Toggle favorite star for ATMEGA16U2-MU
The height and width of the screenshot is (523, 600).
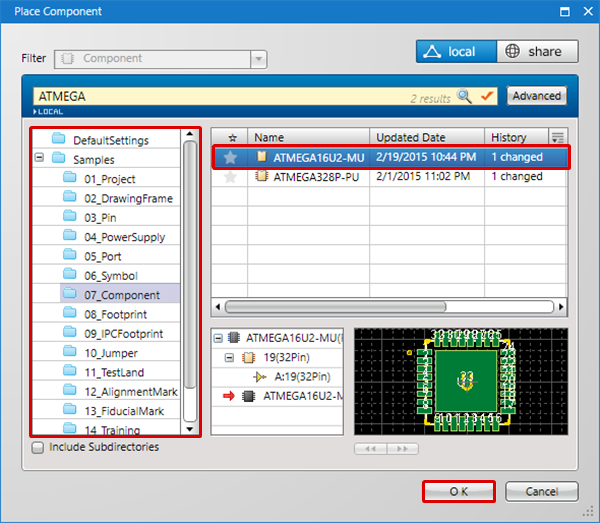[230, 157]
